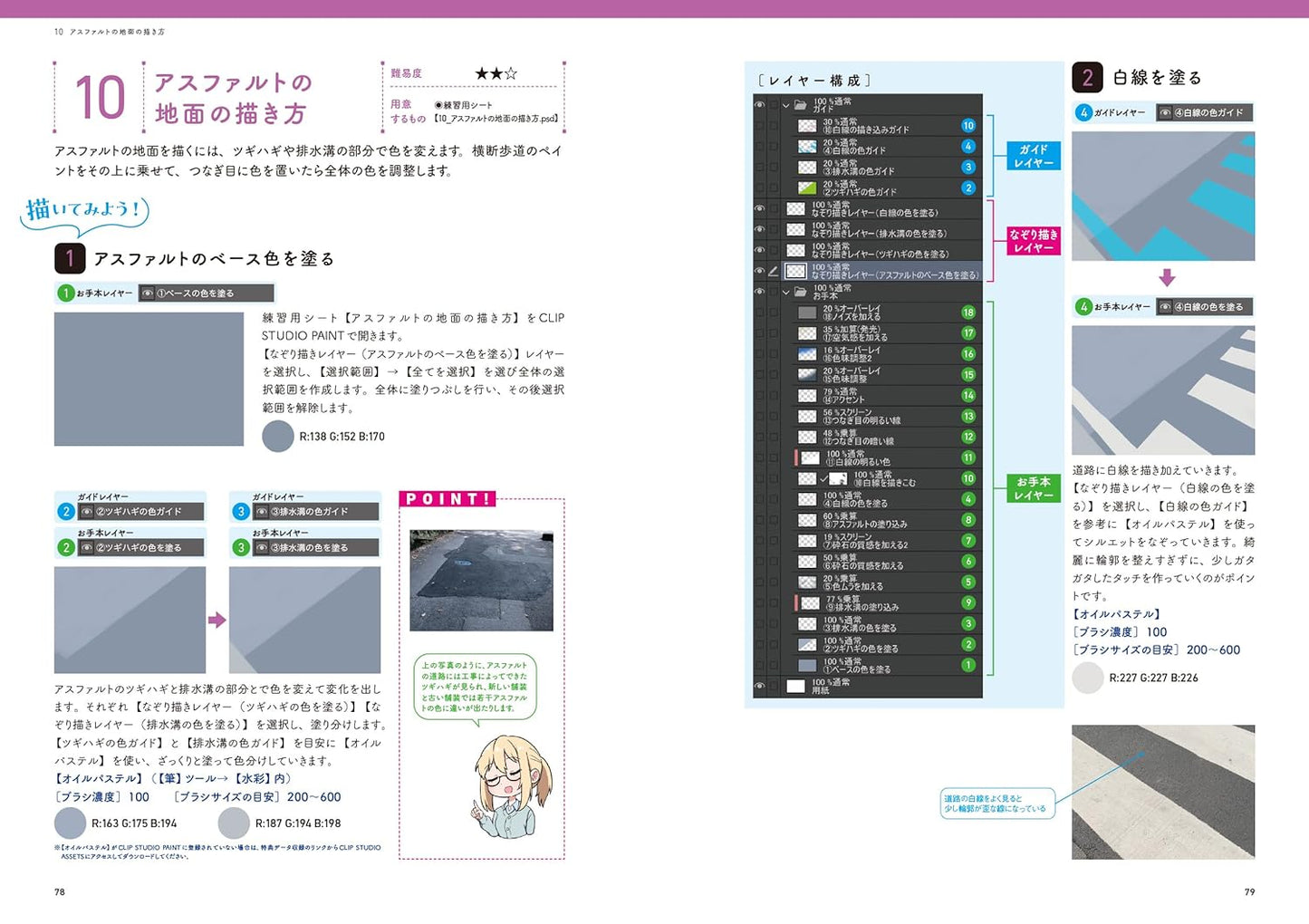Hide the なぞり描きレイヤー(白線の色を塗る) layer
Viewport: 1309px width, 924px height.
pyautogui.click(x=760, y=209)
